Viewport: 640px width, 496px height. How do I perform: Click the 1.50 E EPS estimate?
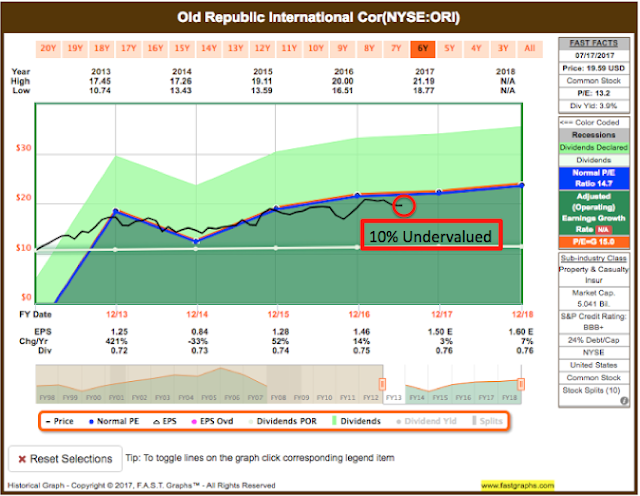point(440,332)
